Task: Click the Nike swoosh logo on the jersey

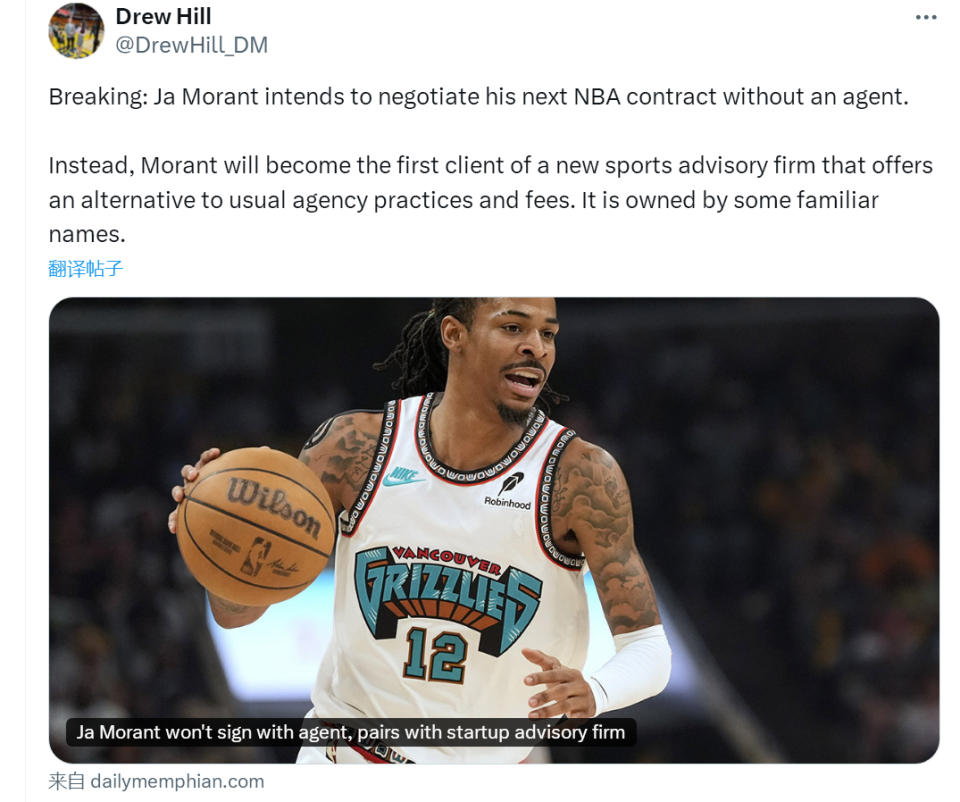Action: tap(402, 476)
